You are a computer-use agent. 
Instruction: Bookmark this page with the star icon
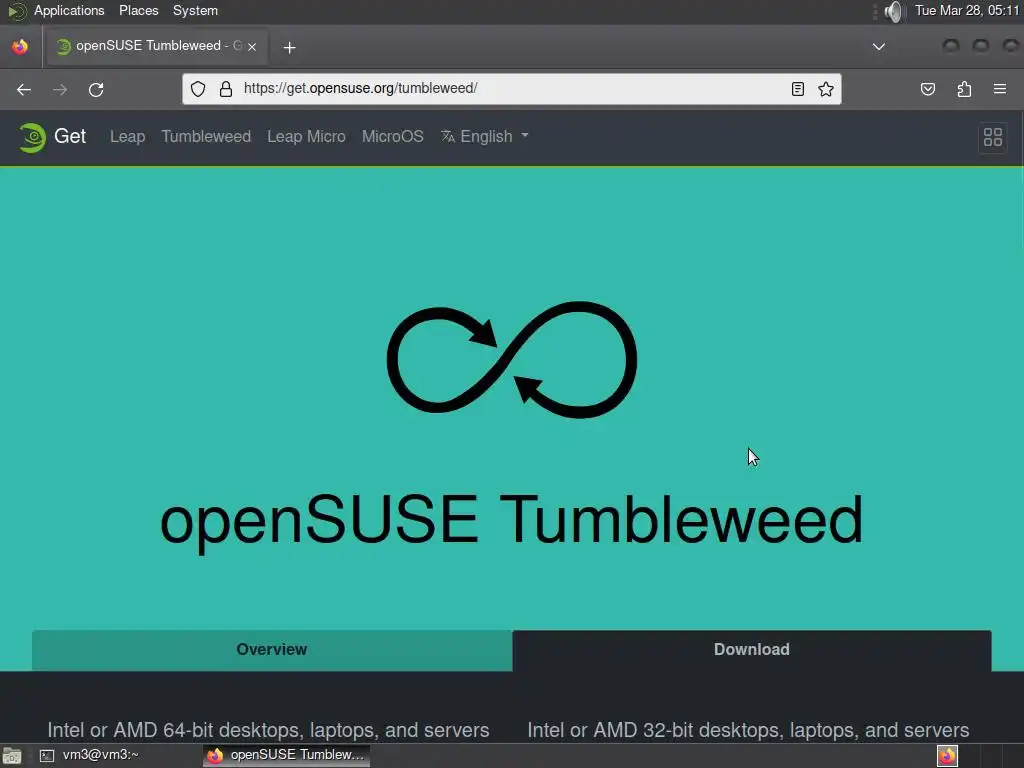click(826, 89)
